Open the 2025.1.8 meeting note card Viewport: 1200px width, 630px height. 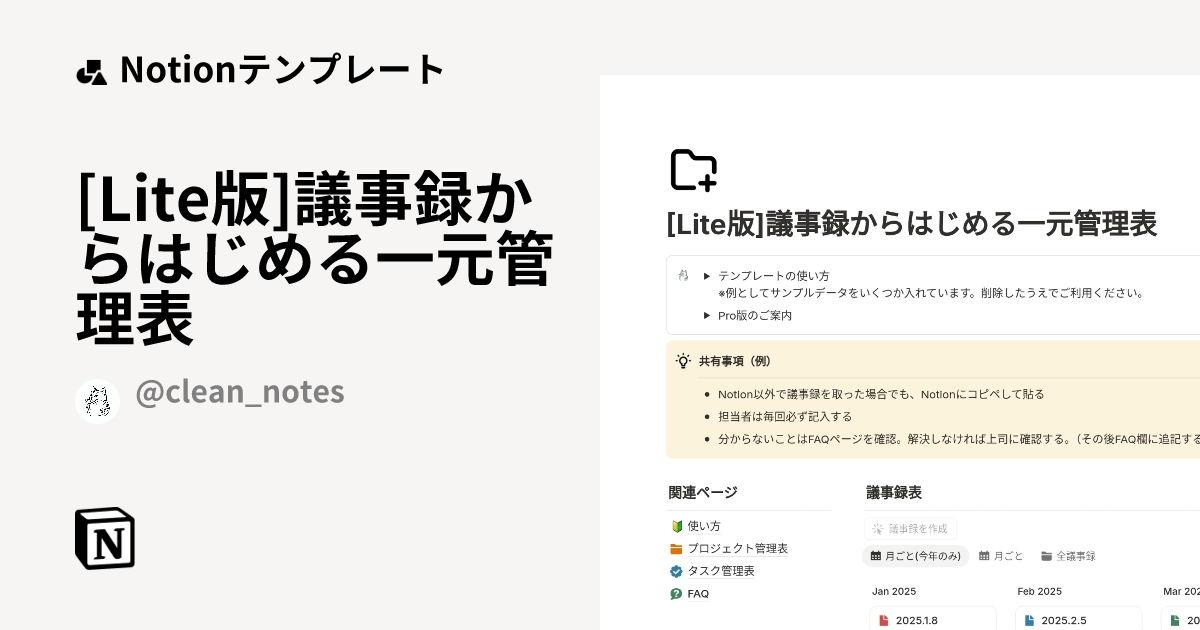[932, 620]
